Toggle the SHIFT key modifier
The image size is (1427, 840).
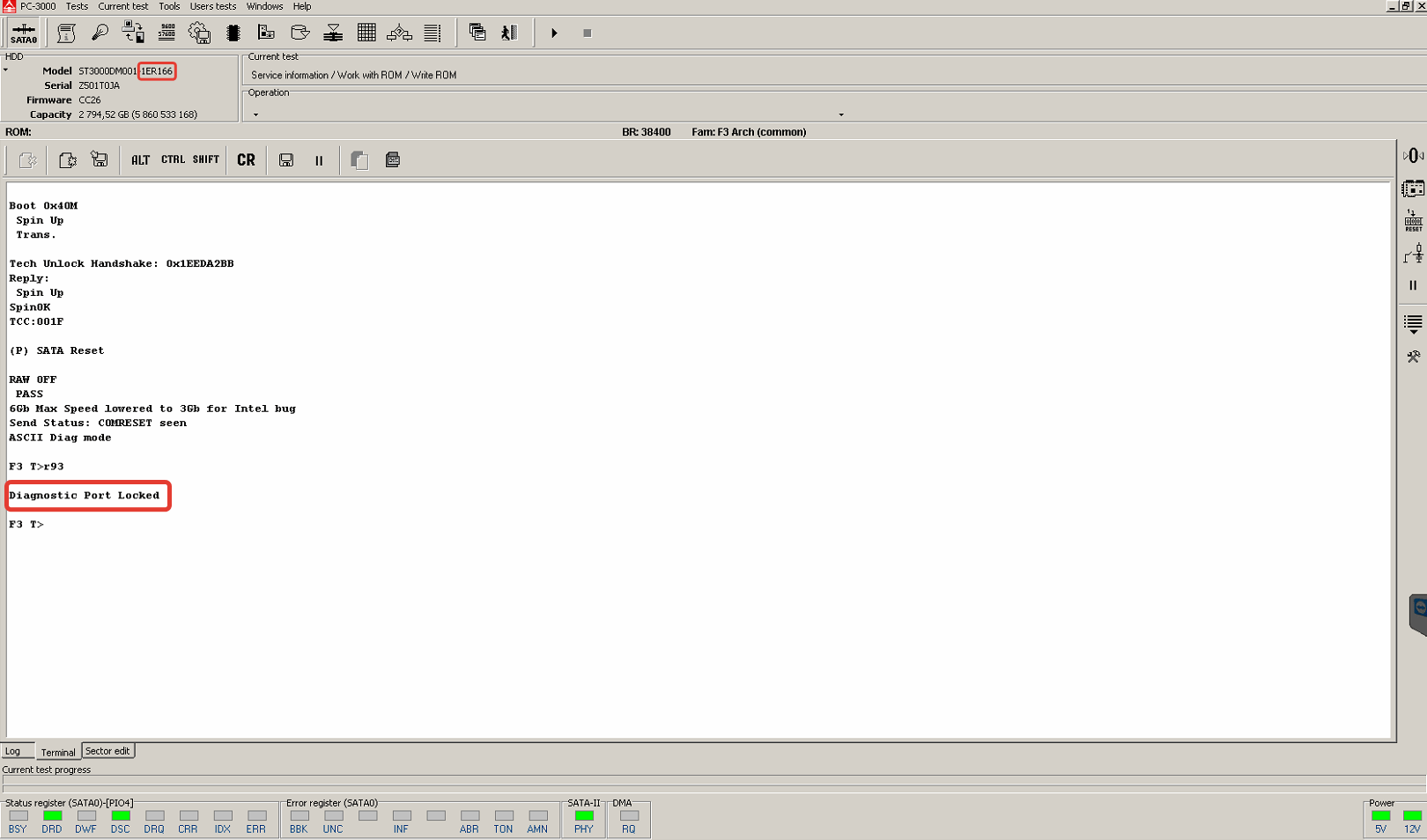[x=206, y=160]
